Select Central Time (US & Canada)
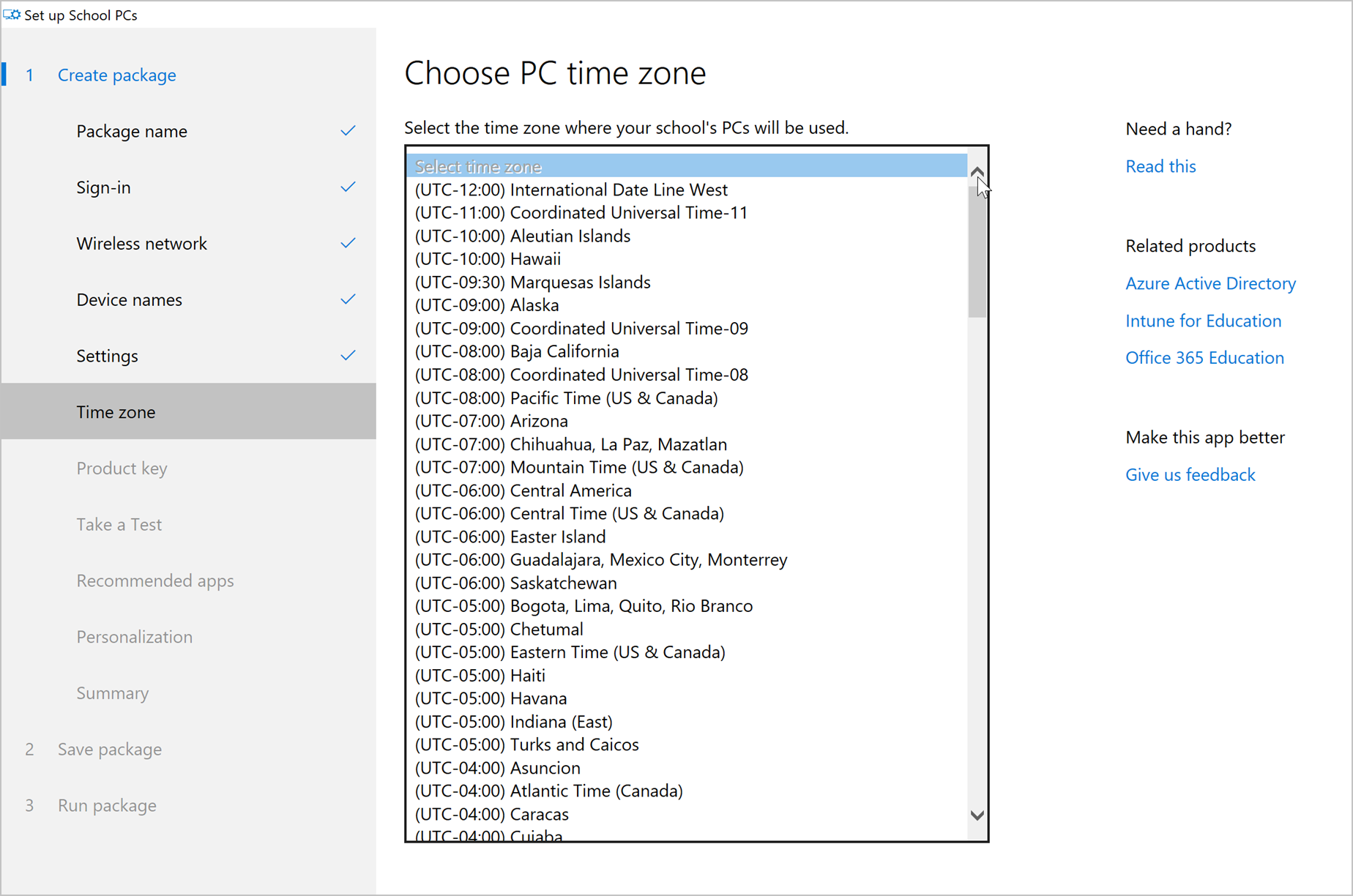Screen dimensions: 1353x896 pyautogui.click(x=569, y=514)
